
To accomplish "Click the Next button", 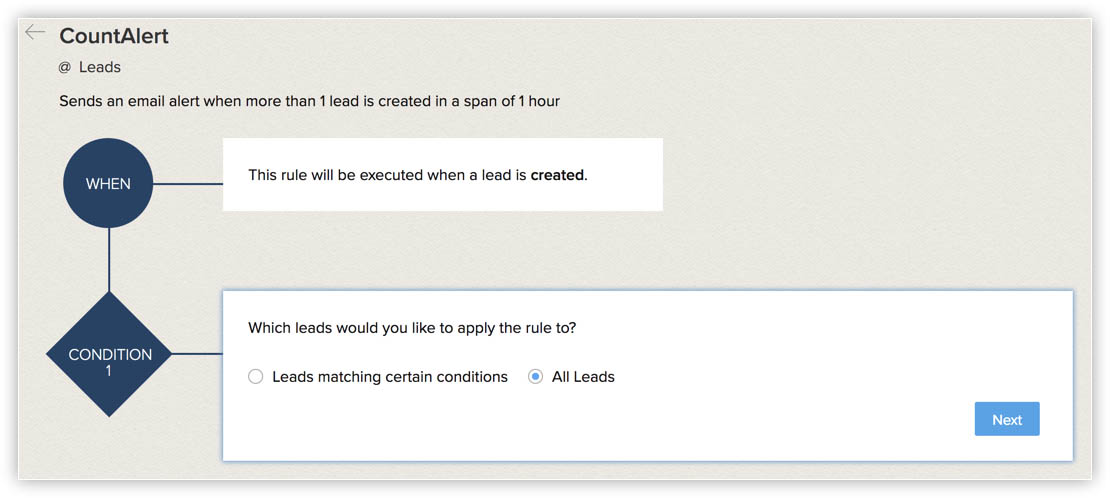I will click(1007, 419).
